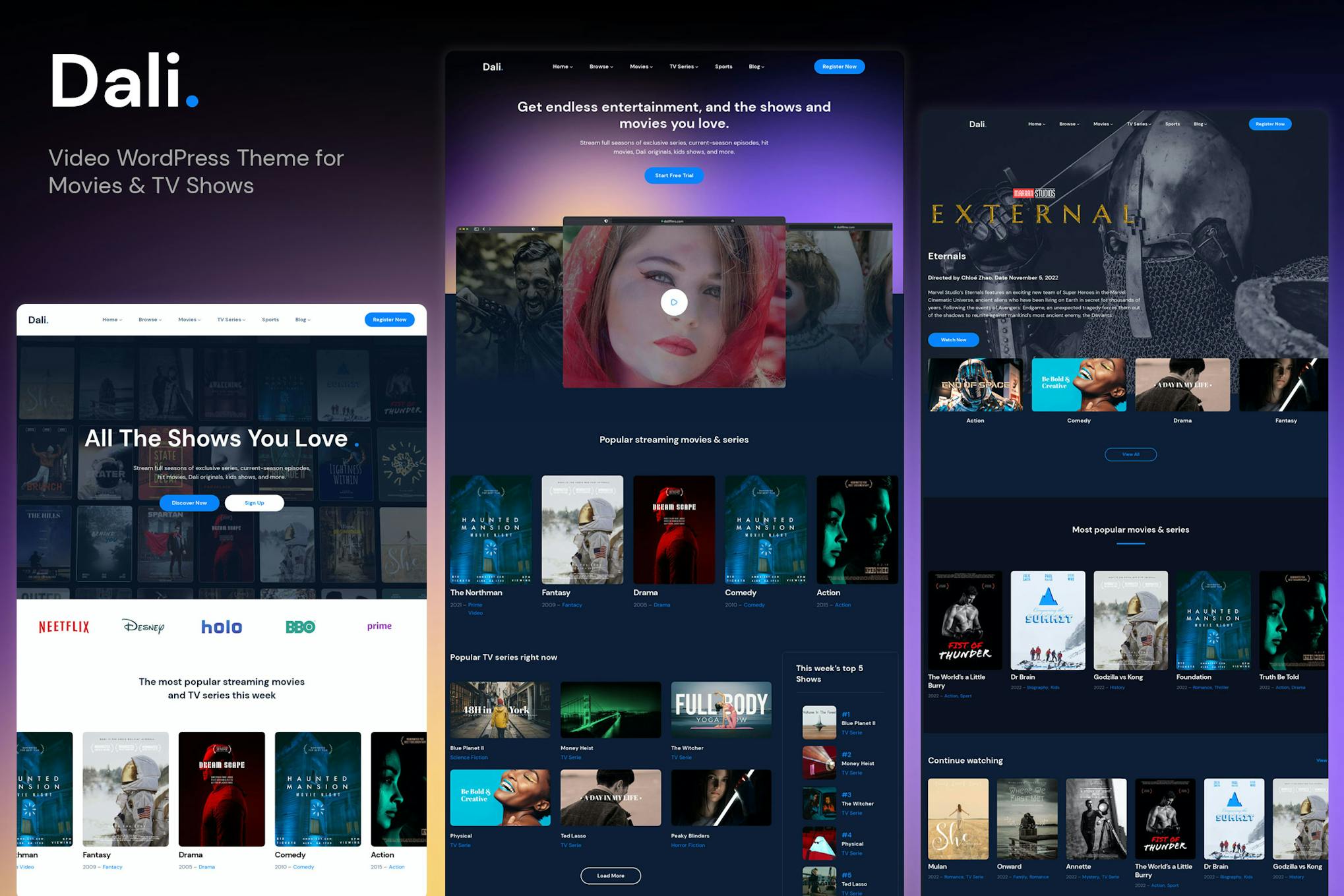This screenshot has height=896, width=1344.
Task: Open Sports in center page navigation
Action: pos(723,67)
